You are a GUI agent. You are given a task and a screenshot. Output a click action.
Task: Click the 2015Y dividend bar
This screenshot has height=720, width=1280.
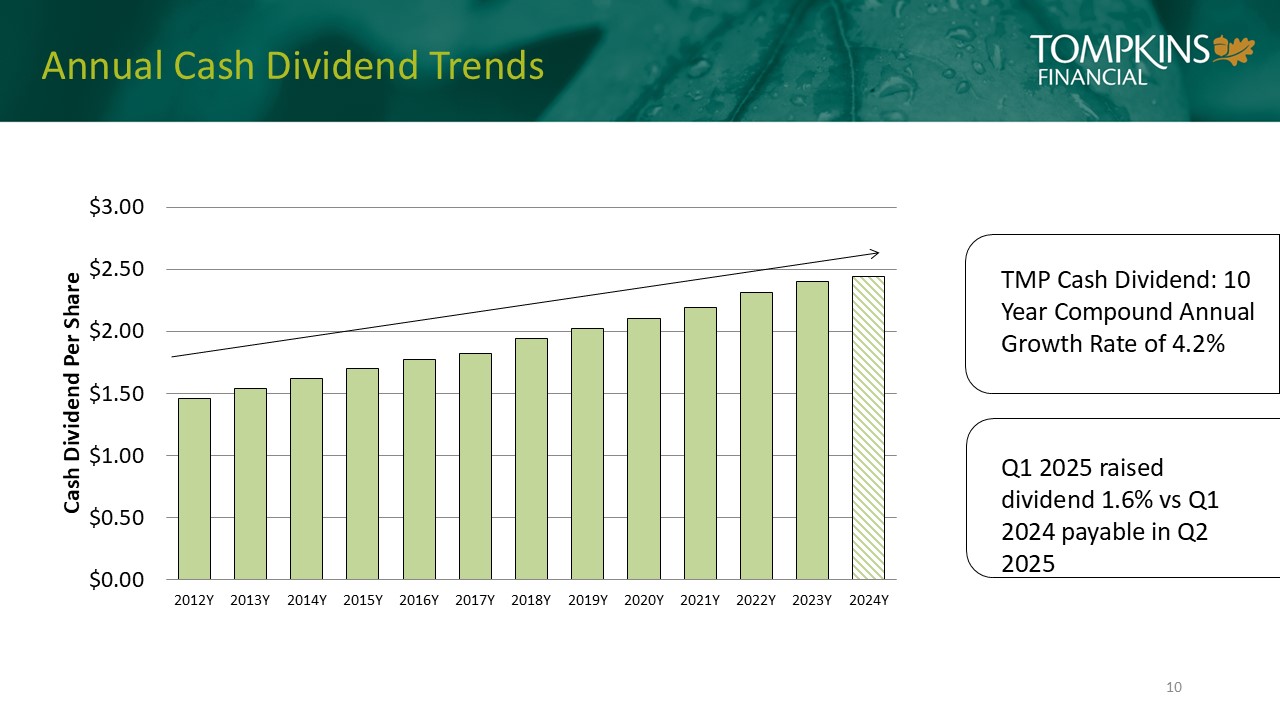[362, 474]
